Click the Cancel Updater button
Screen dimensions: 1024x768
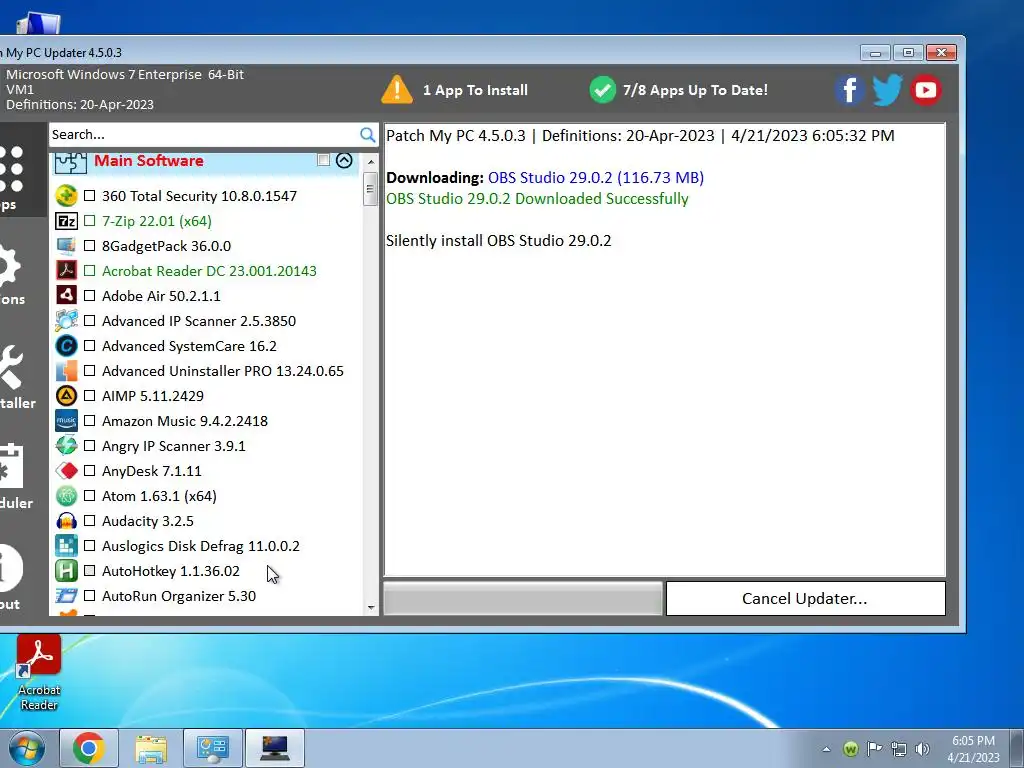805,598
